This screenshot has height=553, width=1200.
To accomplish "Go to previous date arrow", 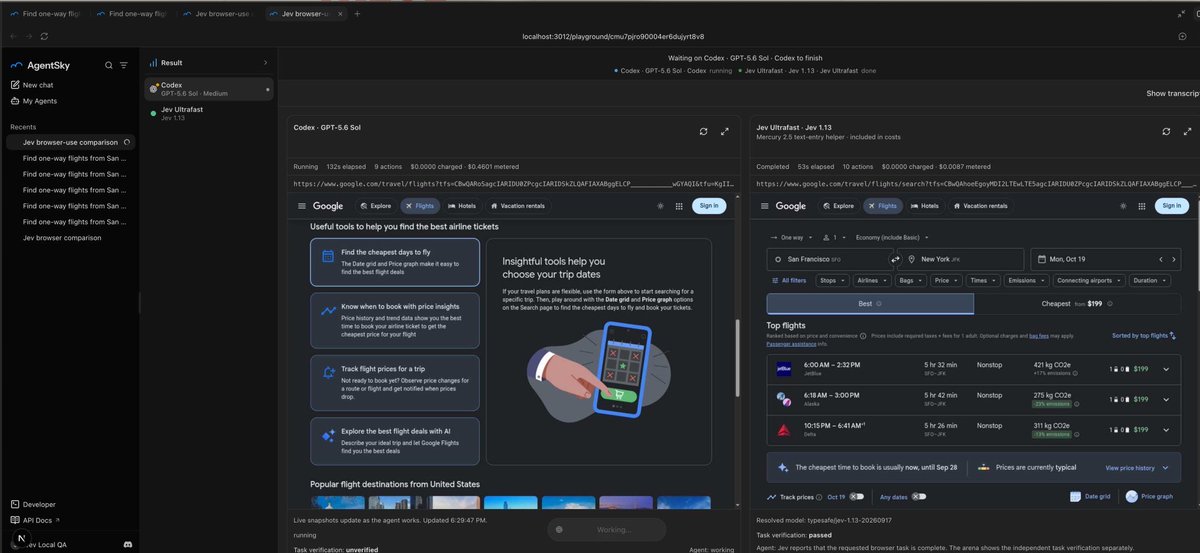I will pos(1159,259).
